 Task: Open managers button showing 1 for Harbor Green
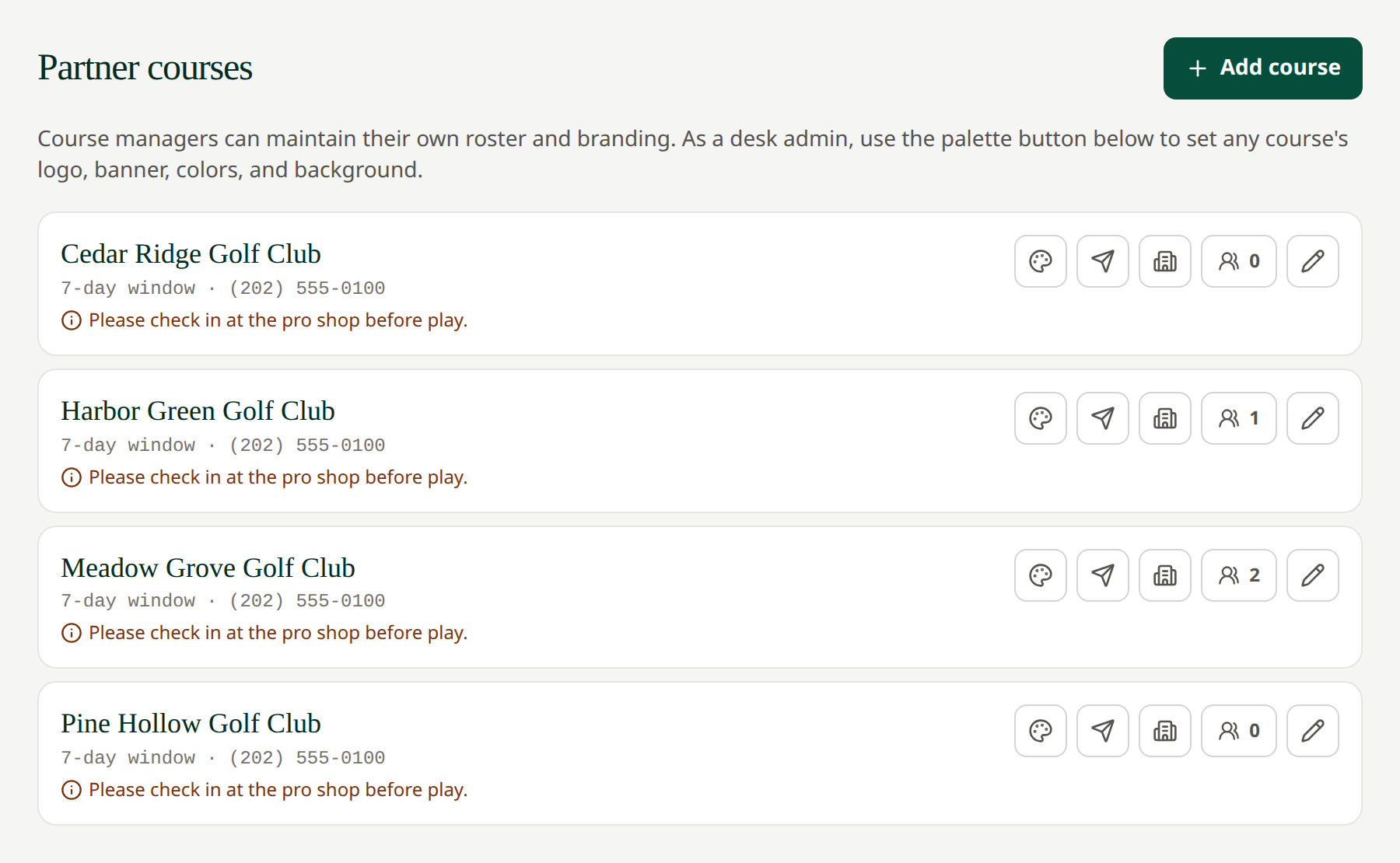(1239, 418)
